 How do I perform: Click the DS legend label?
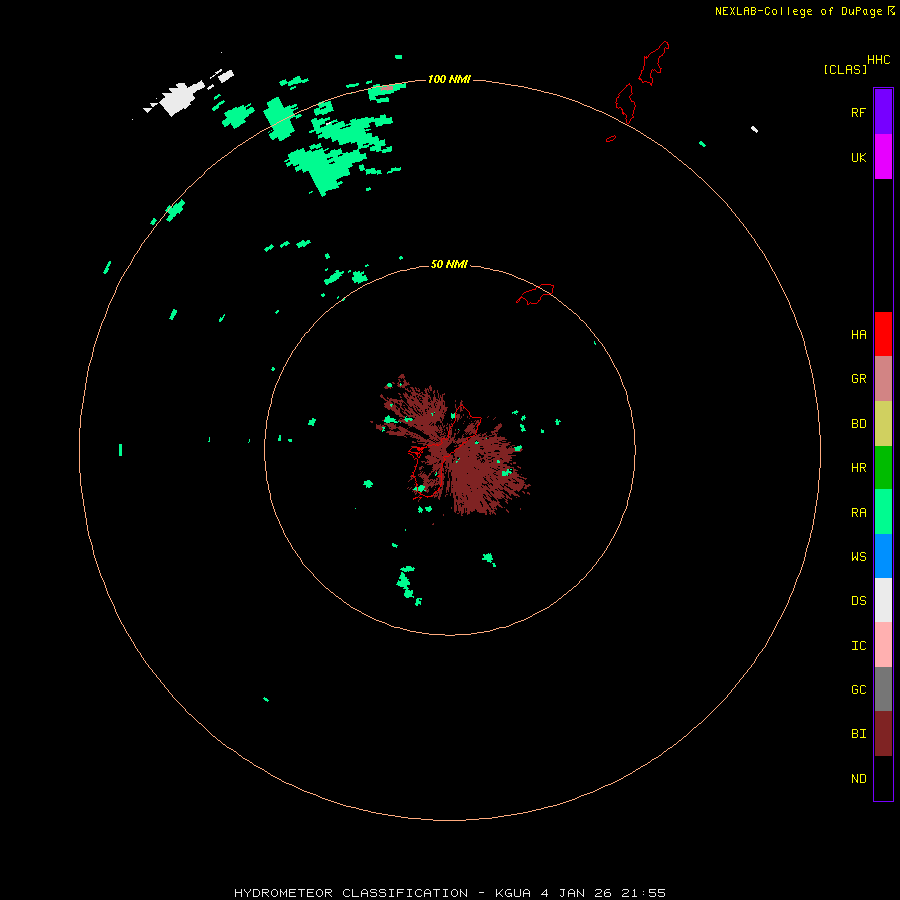(x=858, y=600)
